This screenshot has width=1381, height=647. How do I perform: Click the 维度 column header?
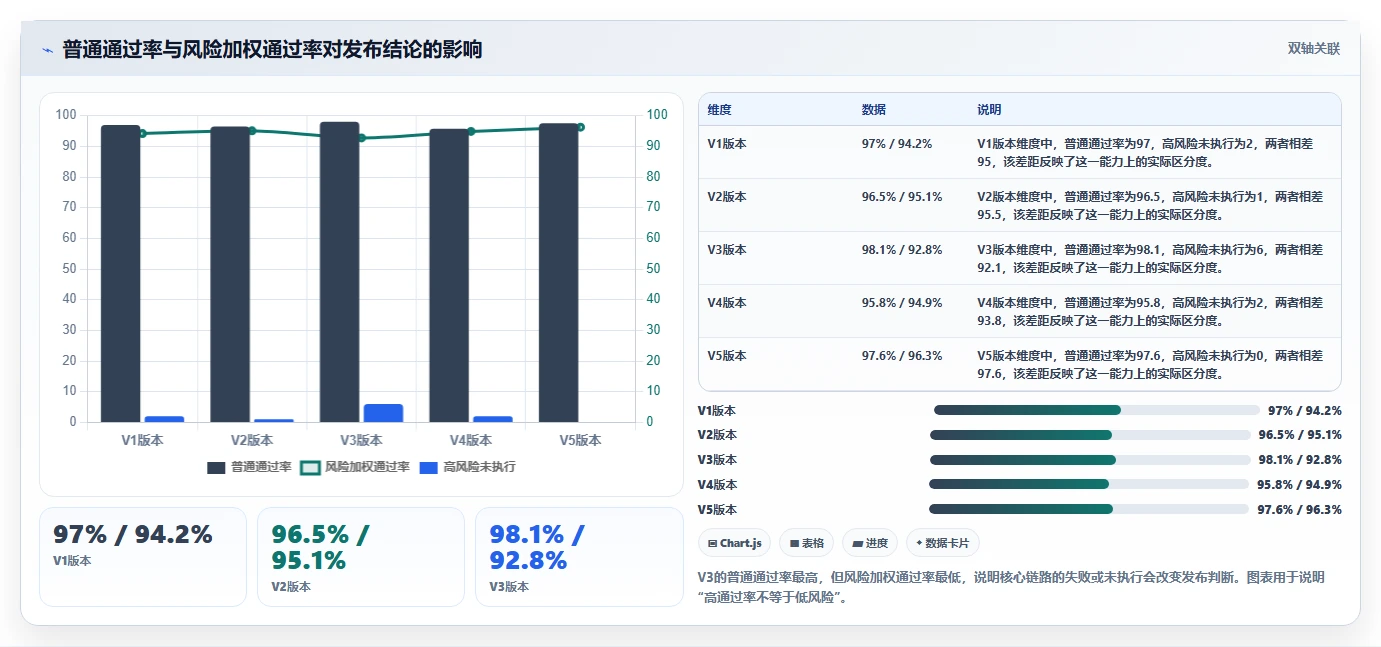[719, 110]
